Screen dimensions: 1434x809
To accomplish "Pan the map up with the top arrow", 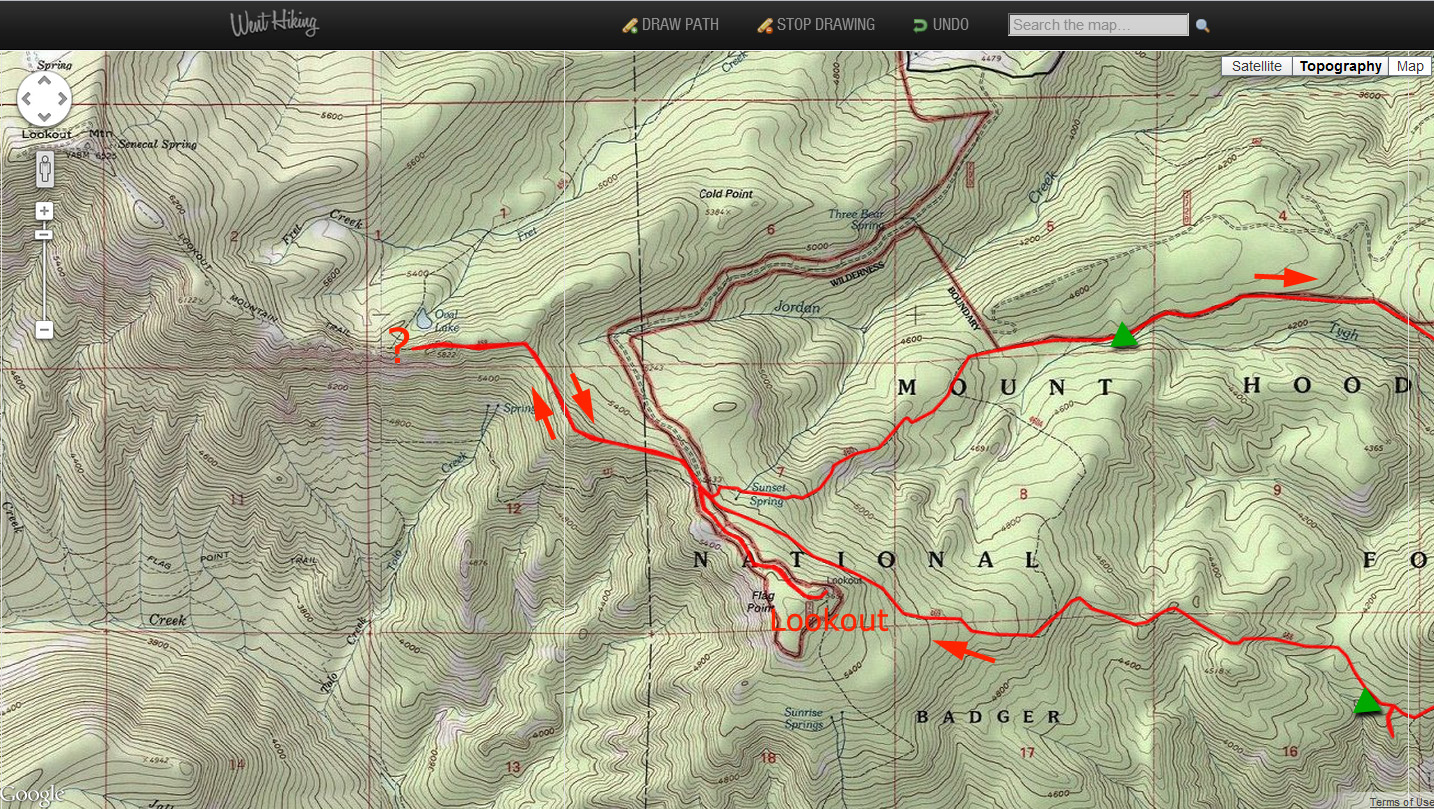I will pyautogui.click(x=44, y=81).
